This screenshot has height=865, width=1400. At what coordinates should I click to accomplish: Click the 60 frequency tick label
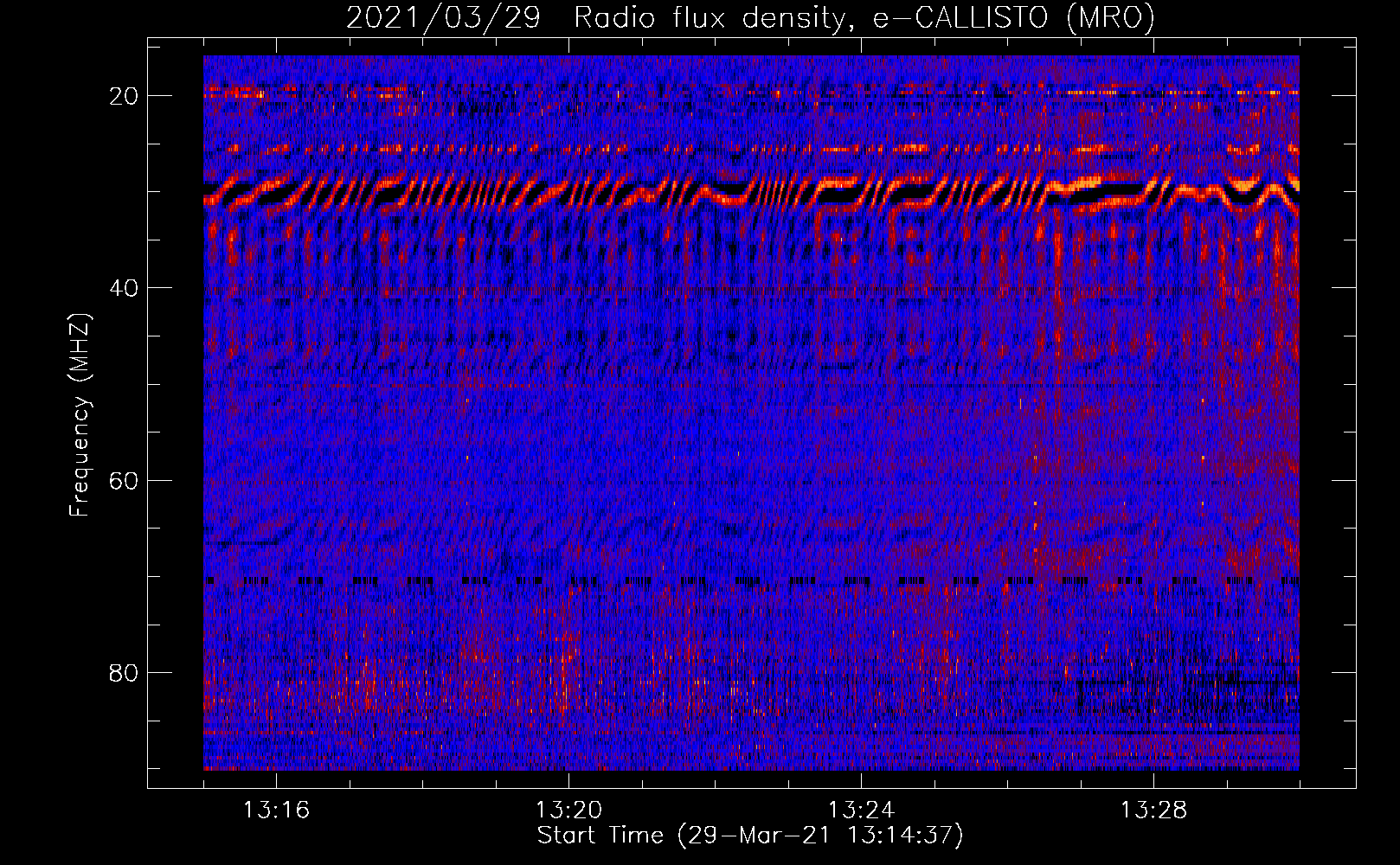124,481
